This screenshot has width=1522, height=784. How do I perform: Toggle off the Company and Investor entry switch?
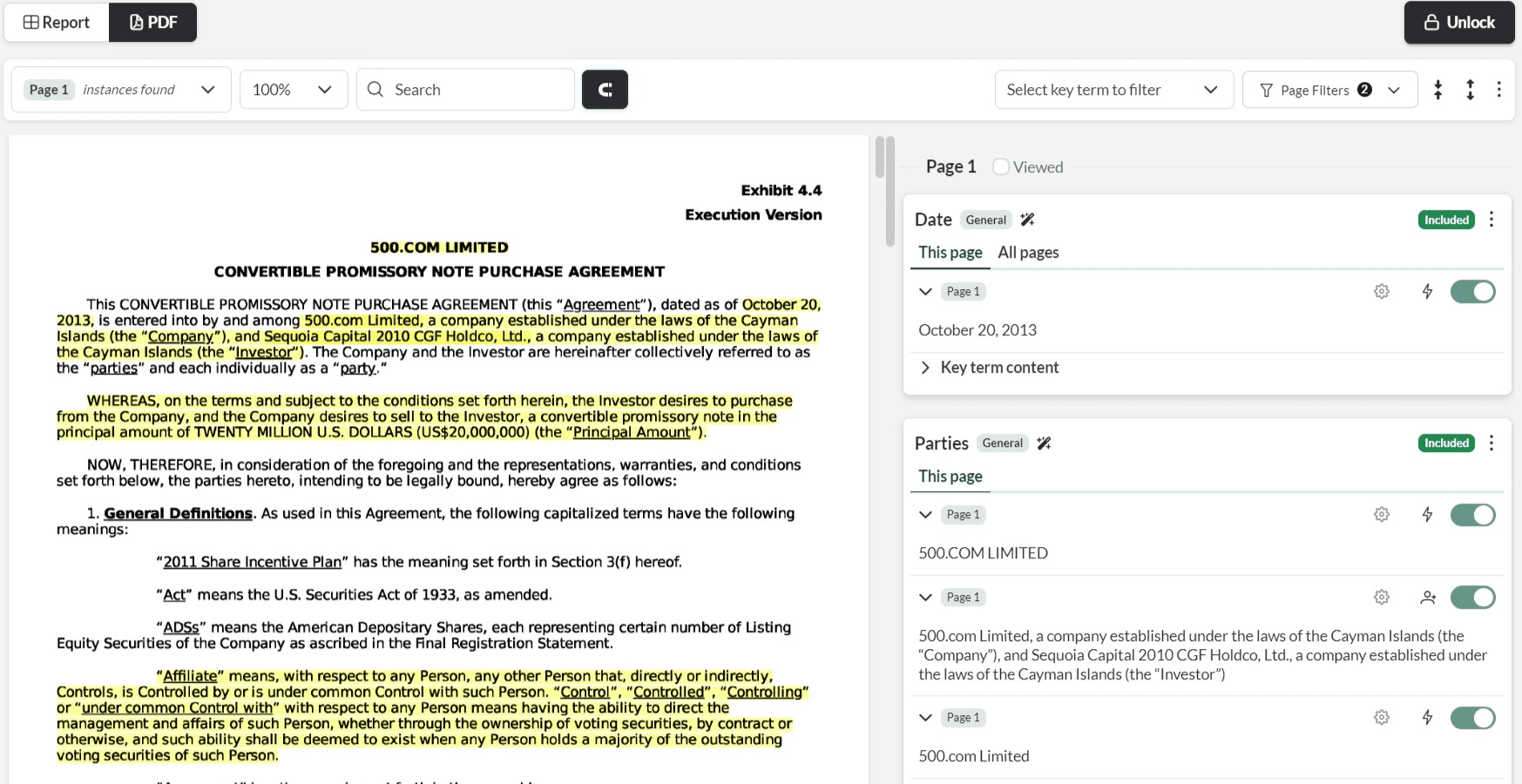click(1472, 598)
